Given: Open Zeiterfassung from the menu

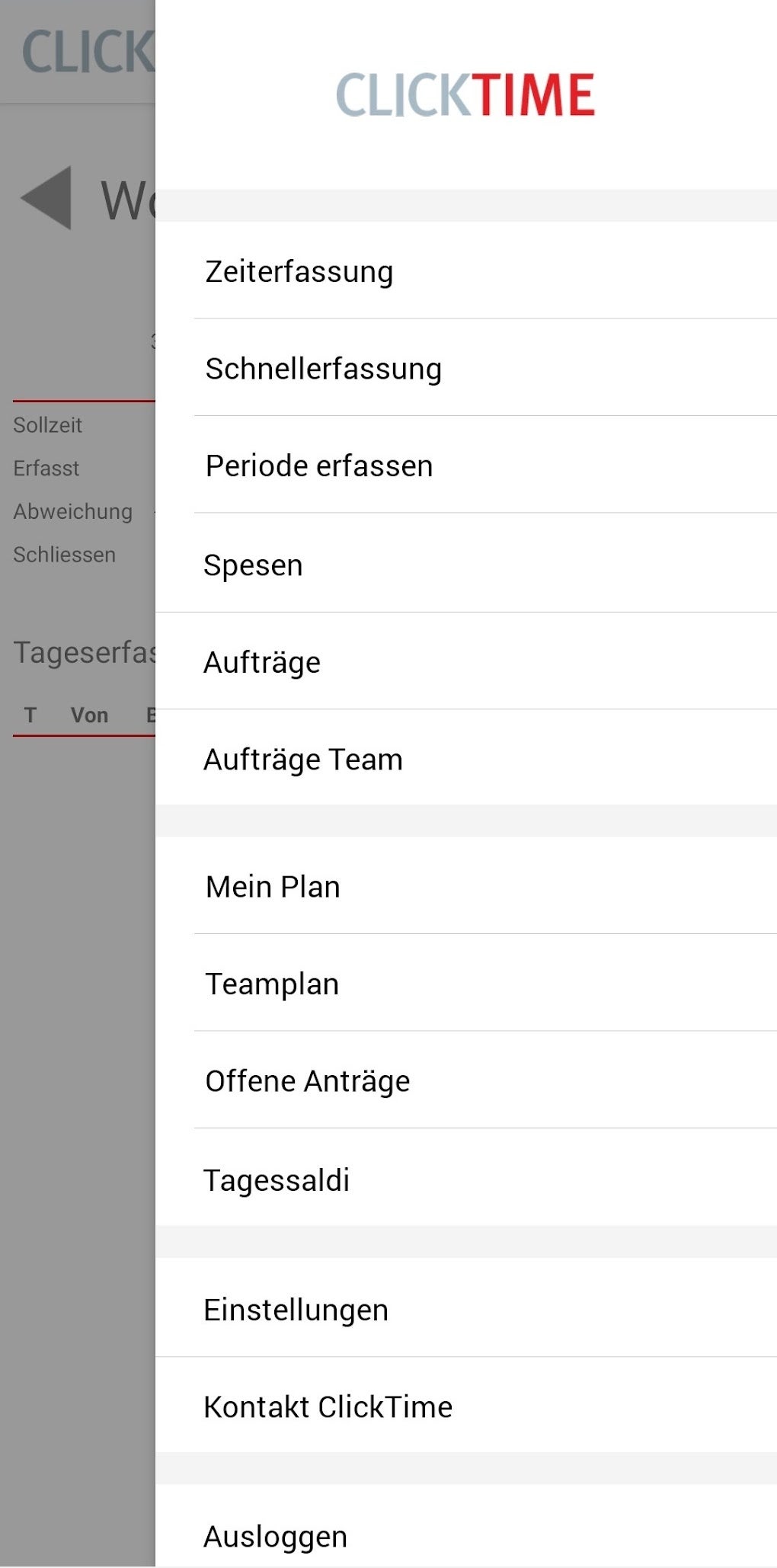Looking at the screenshot, I should coord(298,271).
